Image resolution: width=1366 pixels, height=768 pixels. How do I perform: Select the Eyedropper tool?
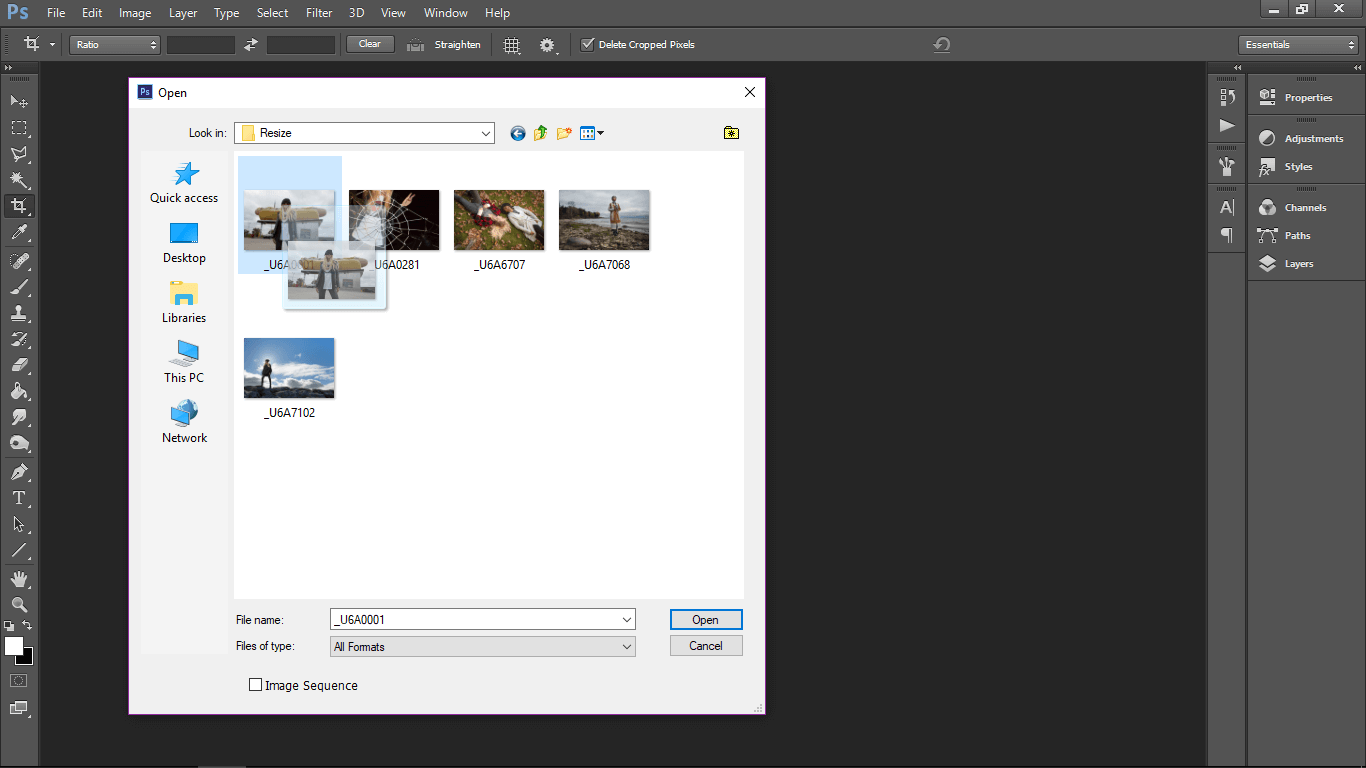pos(18,232)
